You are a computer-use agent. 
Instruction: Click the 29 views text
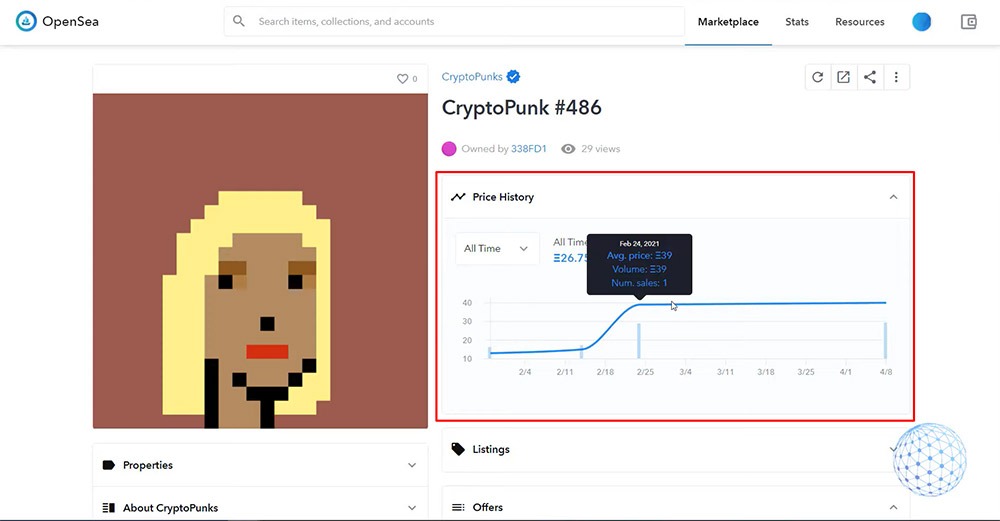click(601, 149)
